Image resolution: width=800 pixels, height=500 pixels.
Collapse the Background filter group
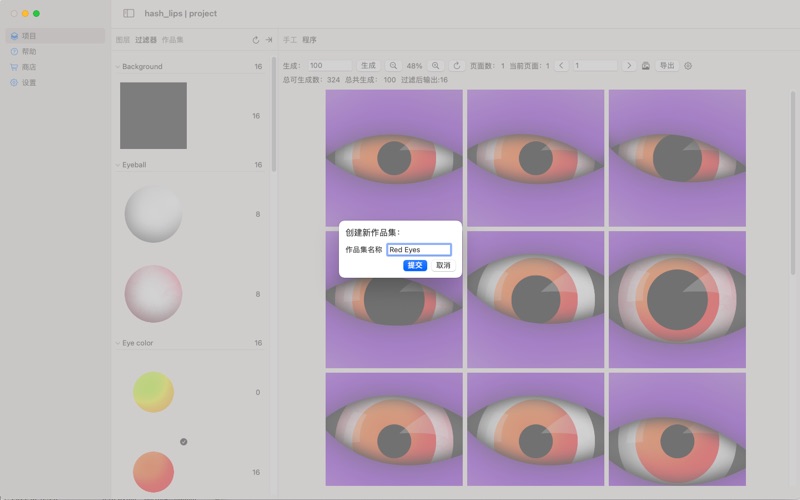[x=117, y=67]
